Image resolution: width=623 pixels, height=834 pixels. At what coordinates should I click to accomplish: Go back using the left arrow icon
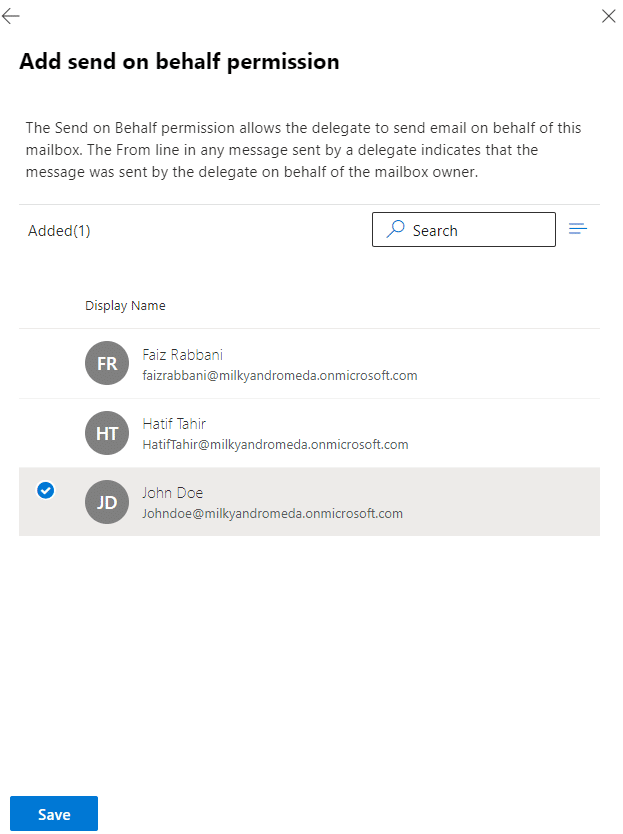(11, 16)
